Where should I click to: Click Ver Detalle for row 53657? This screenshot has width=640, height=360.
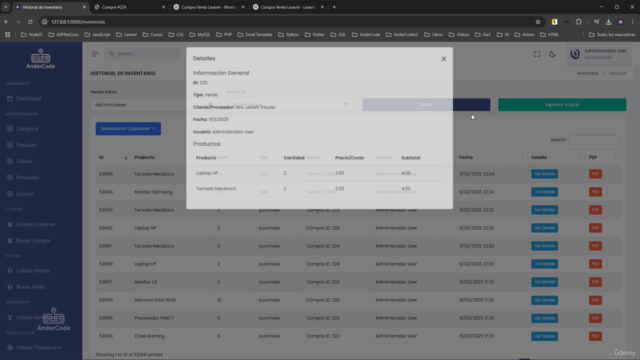pyautogui.click(x=544, y=282)
